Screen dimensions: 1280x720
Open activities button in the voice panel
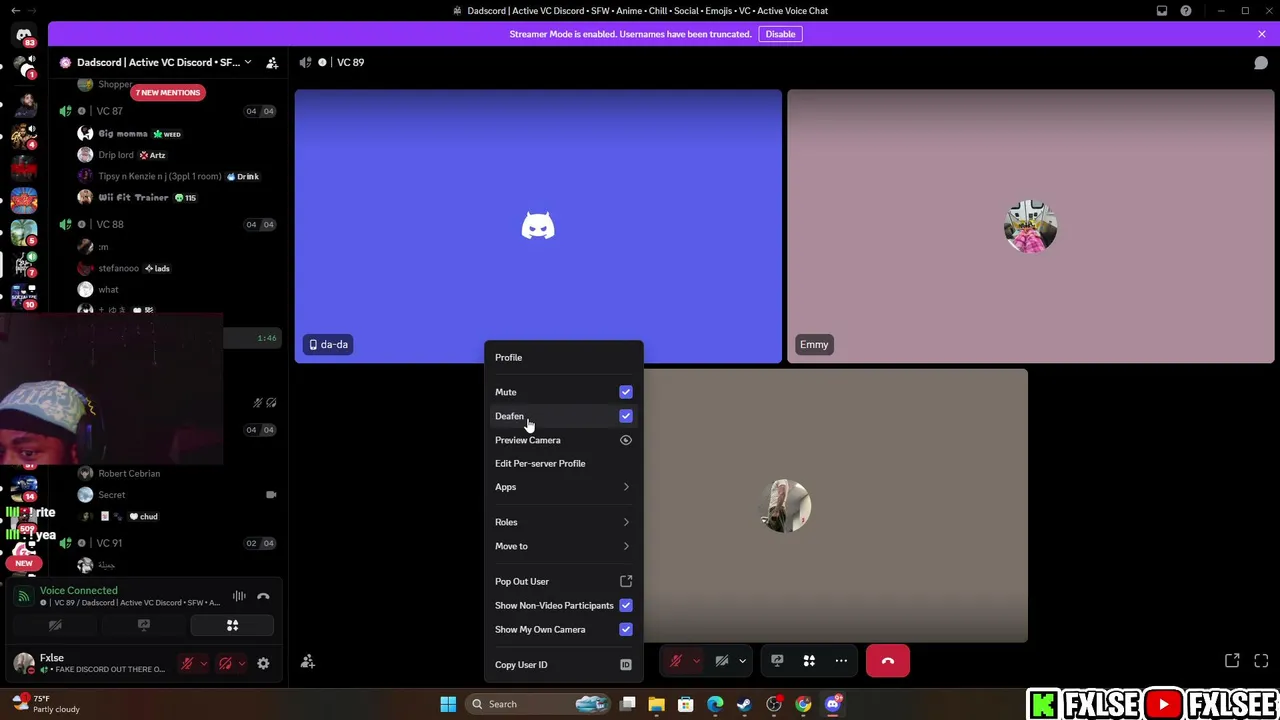click(x=232, y=626)
